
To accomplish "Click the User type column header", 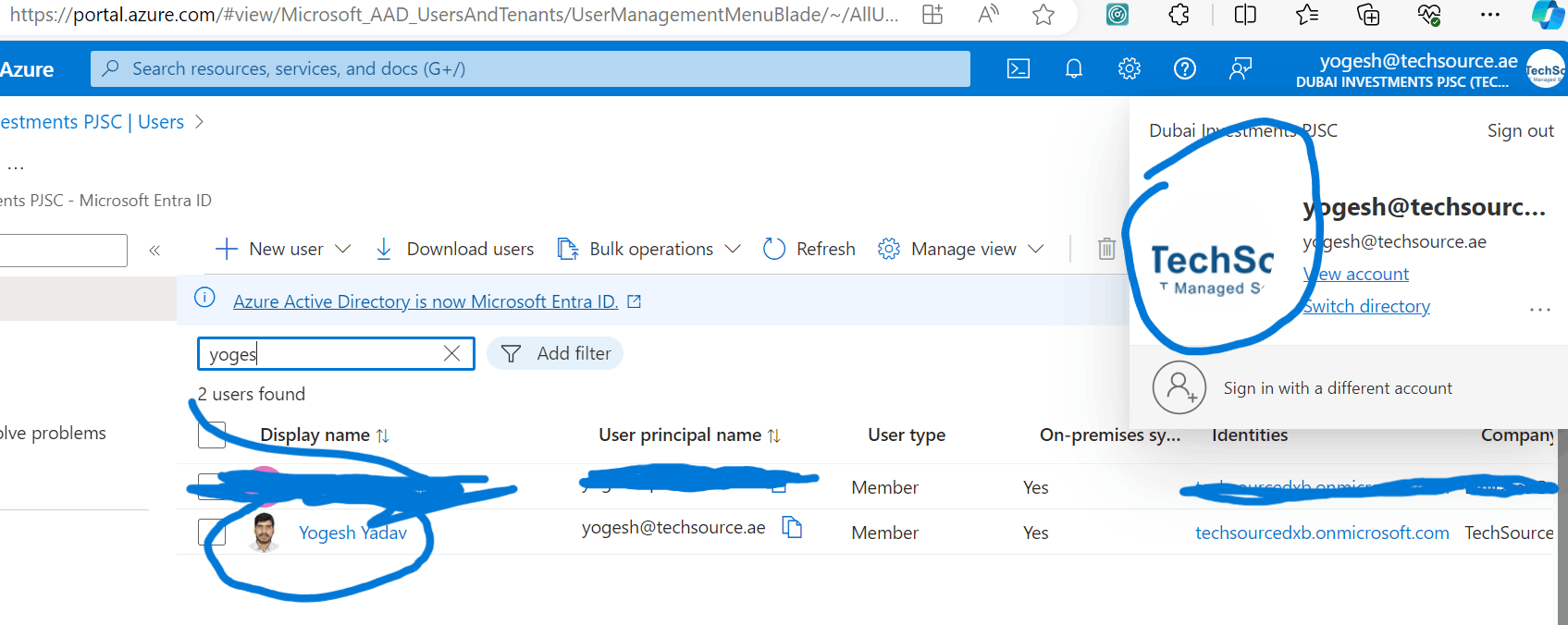I will coord(907,435).
